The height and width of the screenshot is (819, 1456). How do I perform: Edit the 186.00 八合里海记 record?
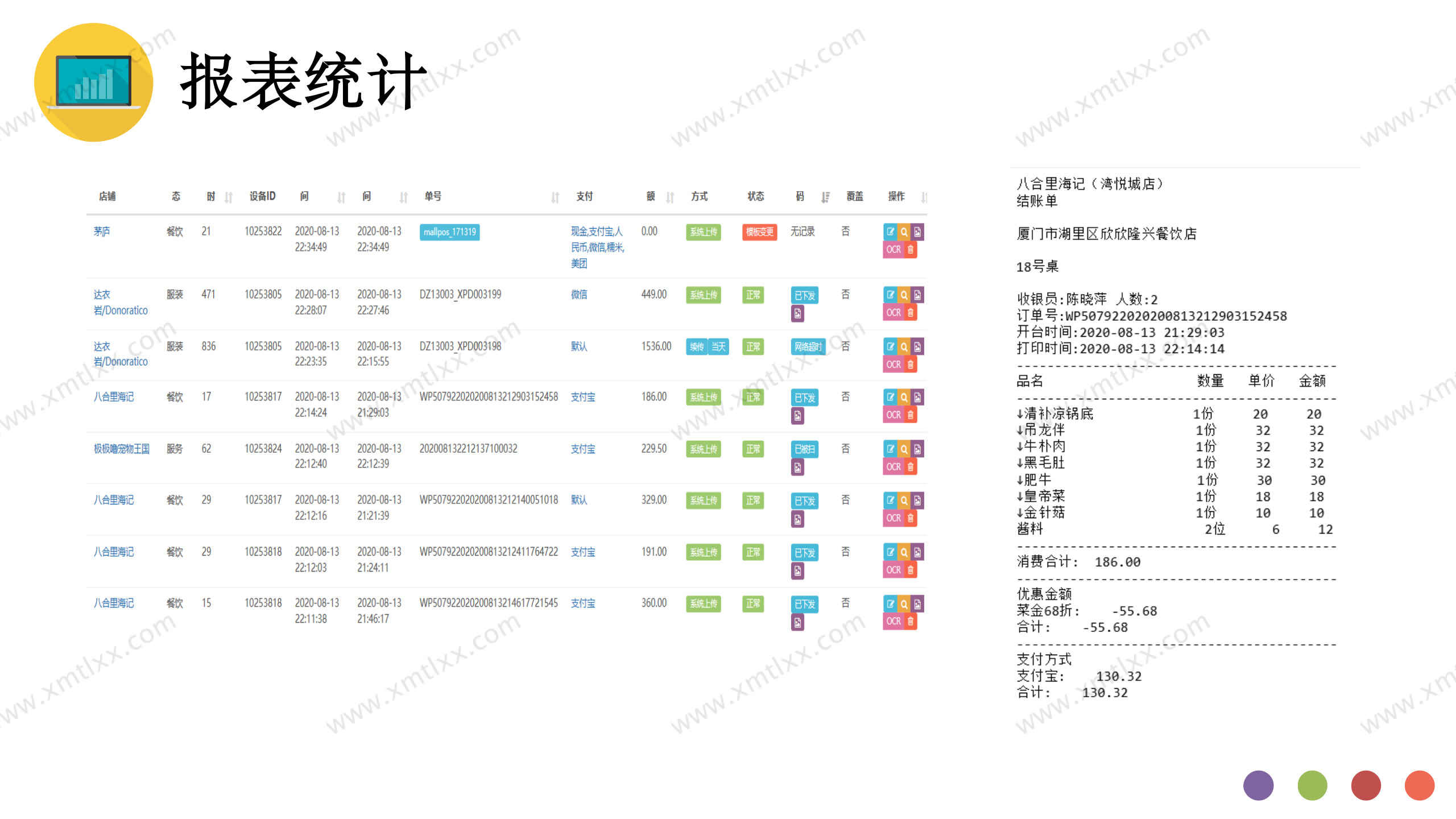(890, 397)
